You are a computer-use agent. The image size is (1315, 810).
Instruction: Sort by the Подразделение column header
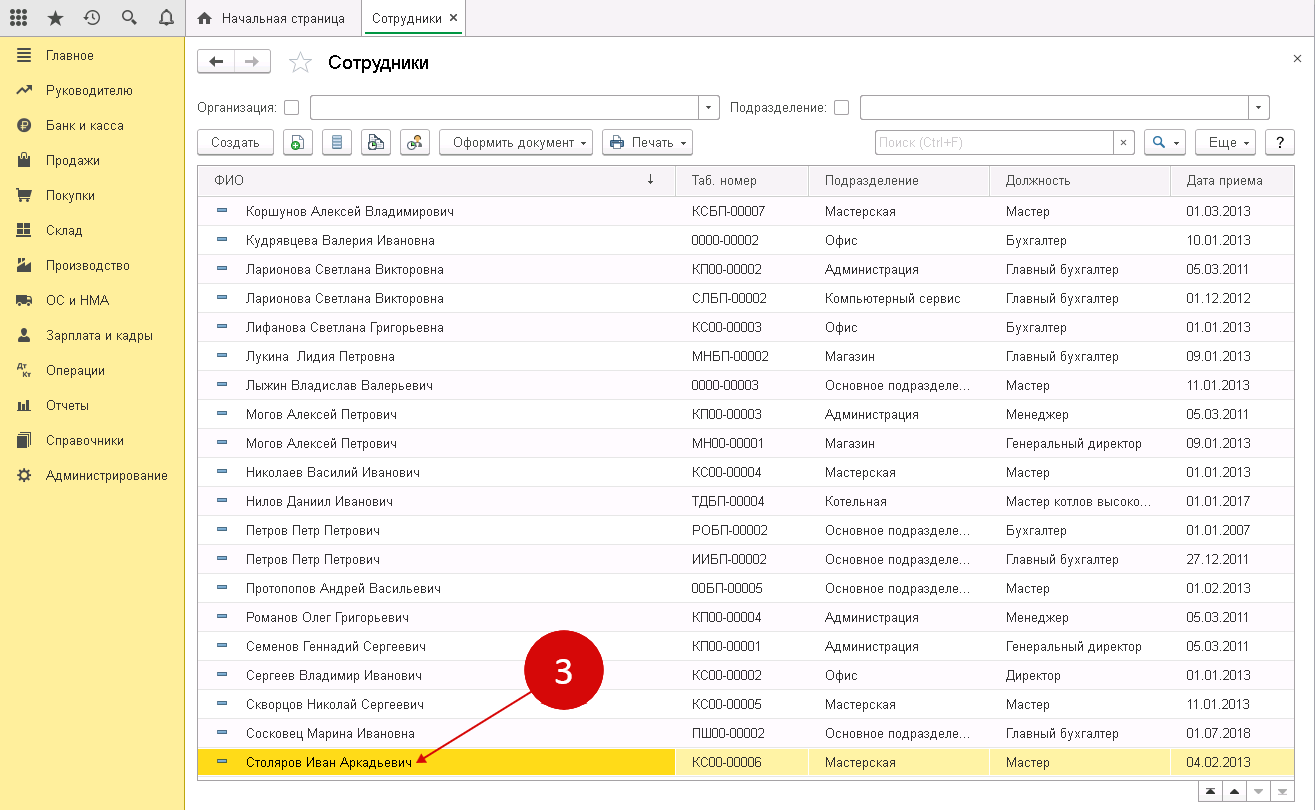(899, 180)
